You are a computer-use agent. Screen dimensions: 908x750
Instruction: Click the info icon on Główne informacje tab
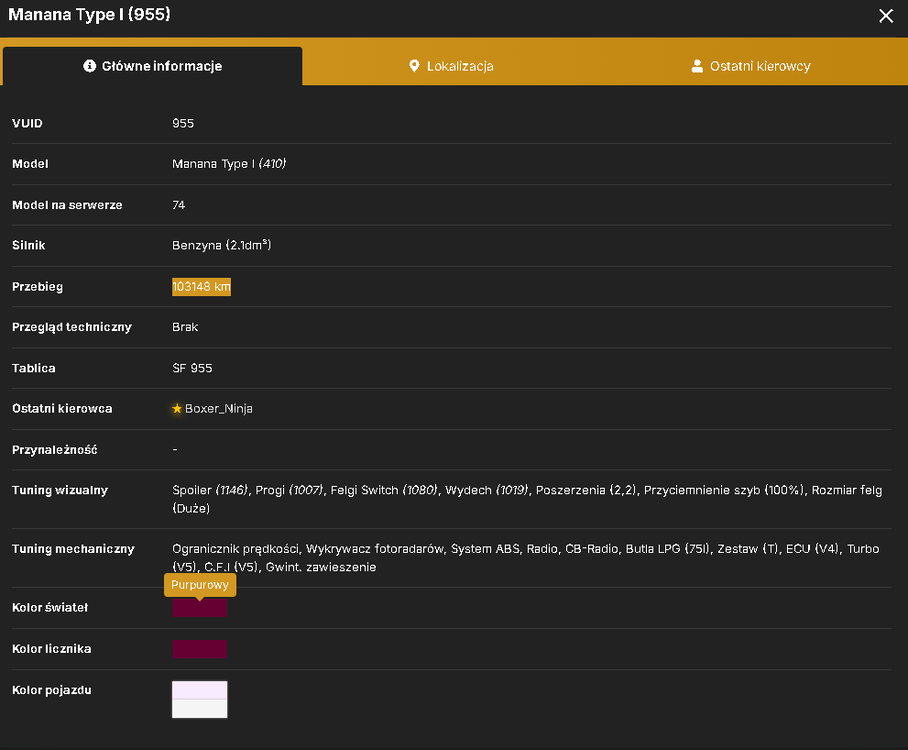pos(89,66)
